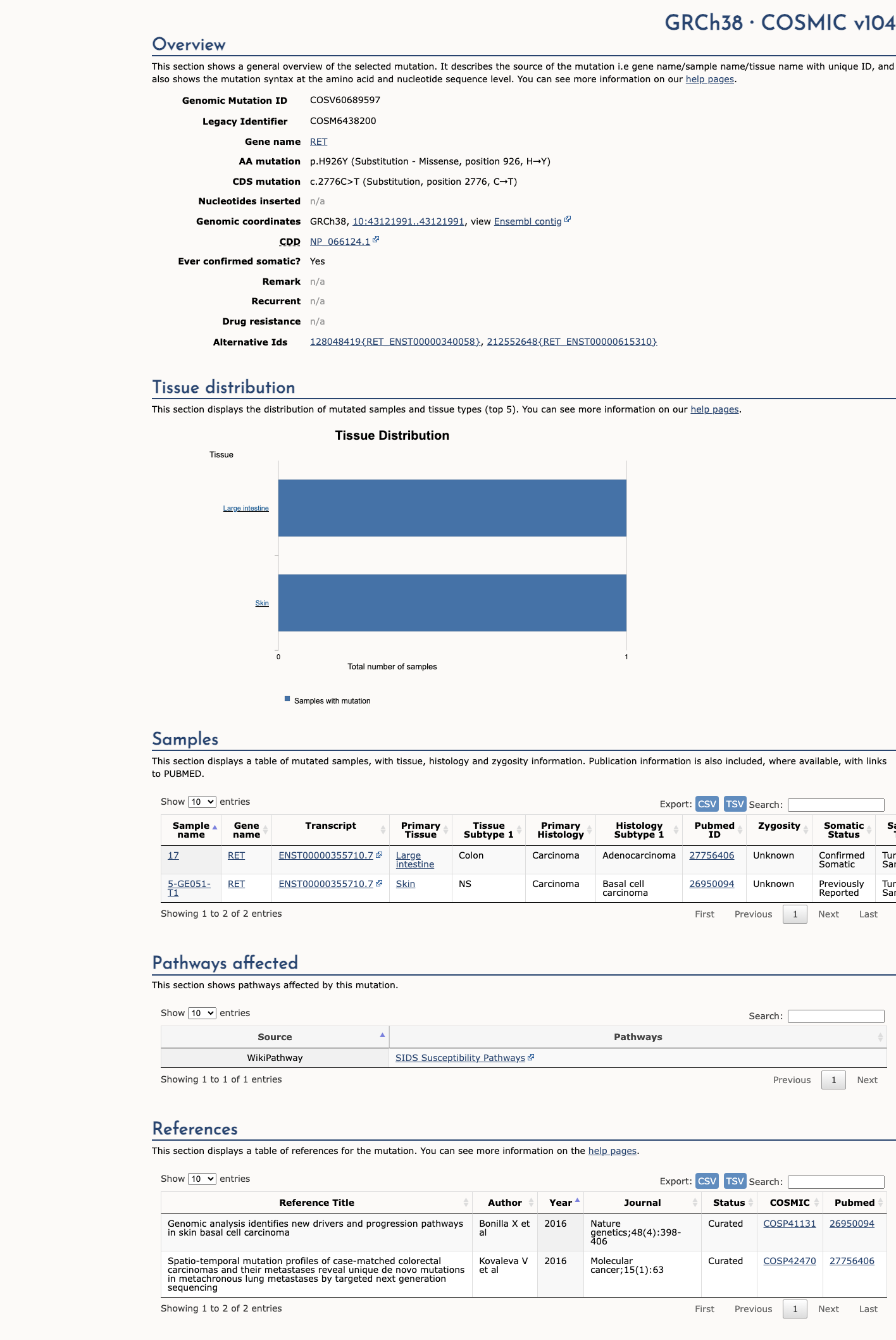Click the Skin bar in chart
The image size is (896, 1340).
click(452, 603)
